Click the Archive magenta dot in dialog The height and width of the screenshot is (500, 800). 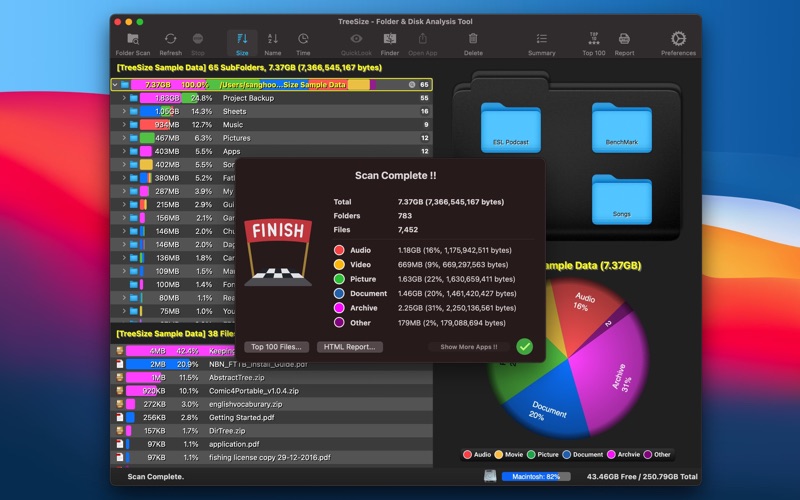pyautogui.click(x=339, y=308)
